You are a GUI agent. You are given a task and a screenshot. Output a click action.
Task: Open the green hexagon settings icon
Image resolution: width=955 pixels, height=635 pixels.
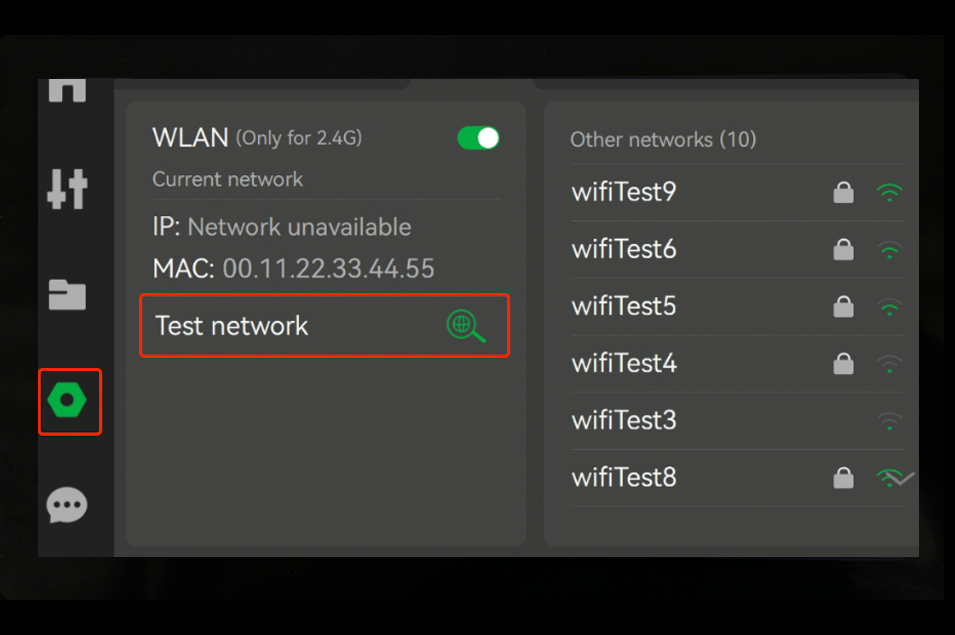coord(68,401)
